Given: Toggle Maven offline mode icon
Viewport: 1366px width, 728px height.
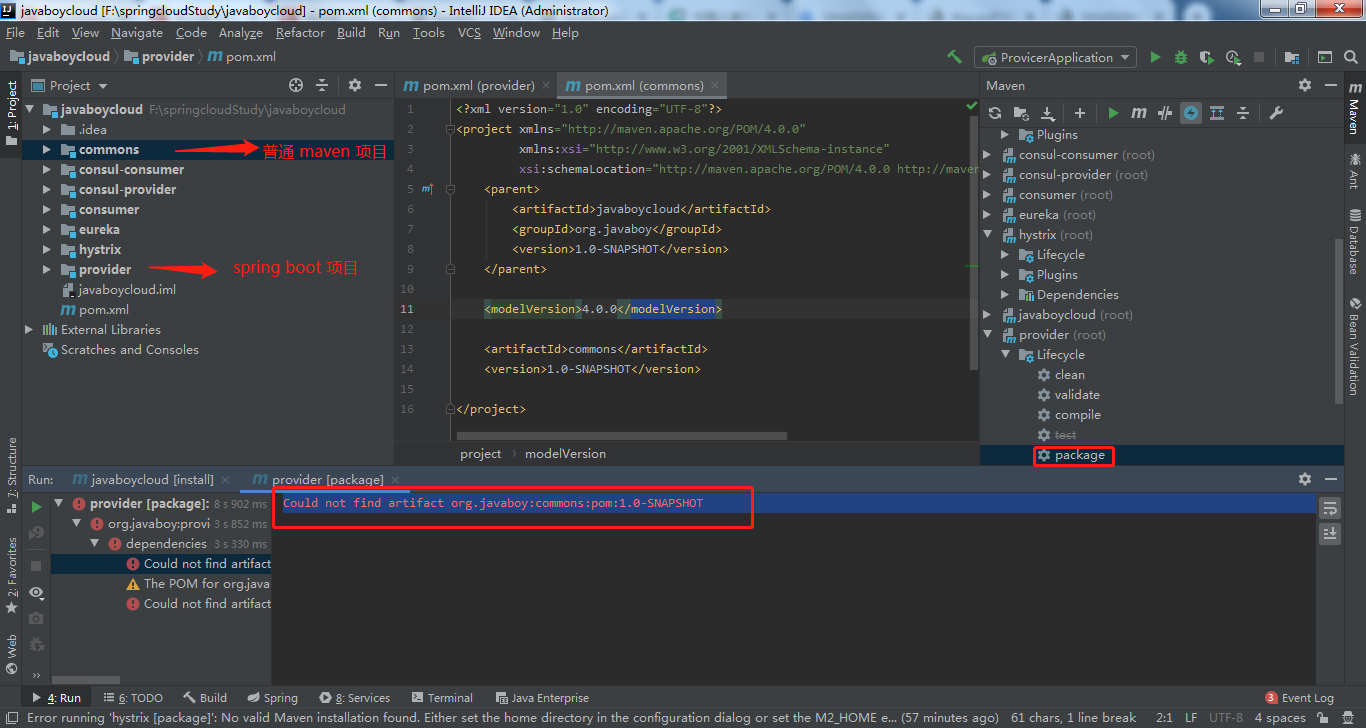Looking at the screenshot, I should 1165,113.
